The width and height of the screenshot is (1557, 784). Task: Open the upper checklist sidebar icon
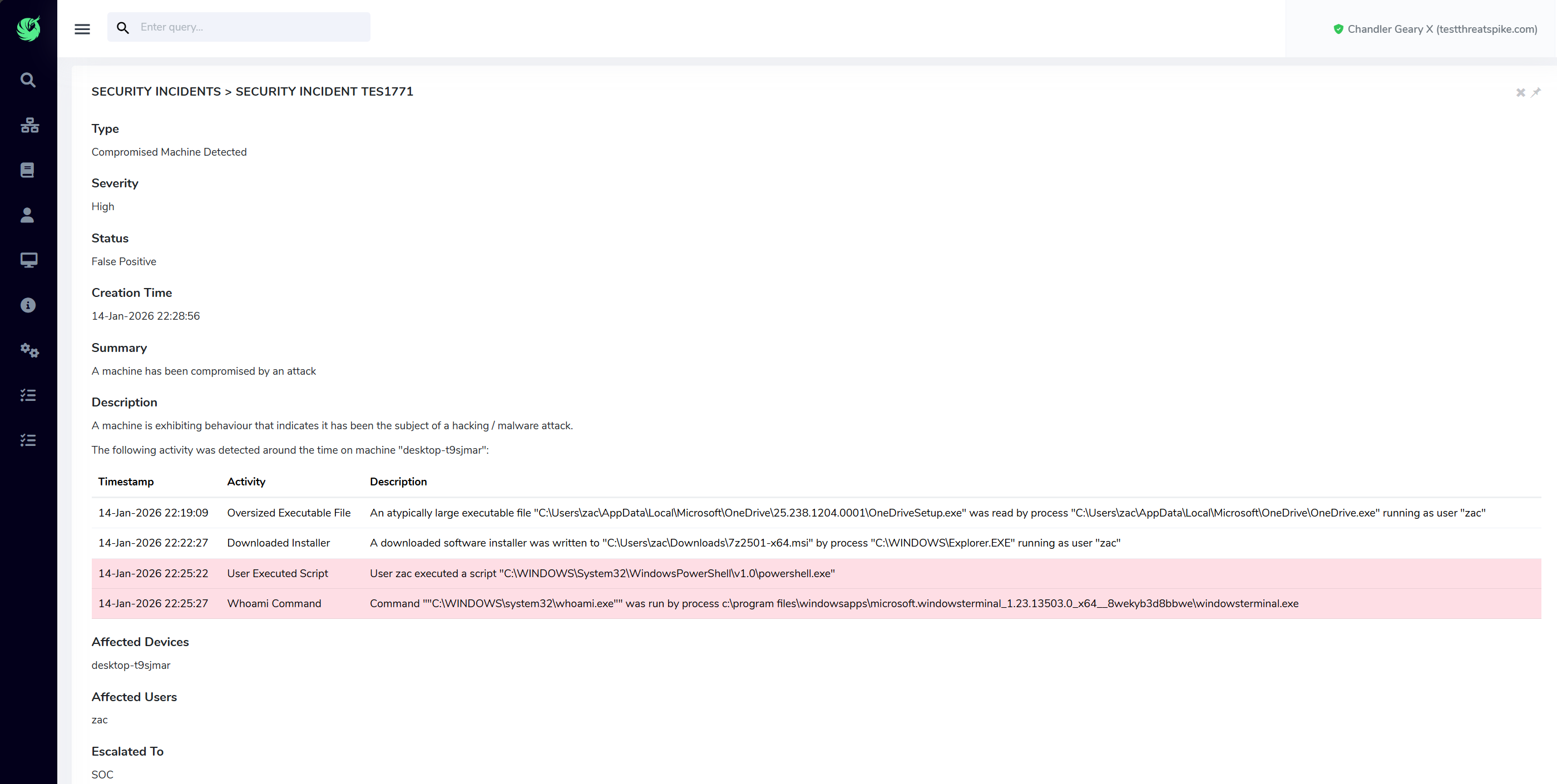pyautogui.click(x=28, y=395)
